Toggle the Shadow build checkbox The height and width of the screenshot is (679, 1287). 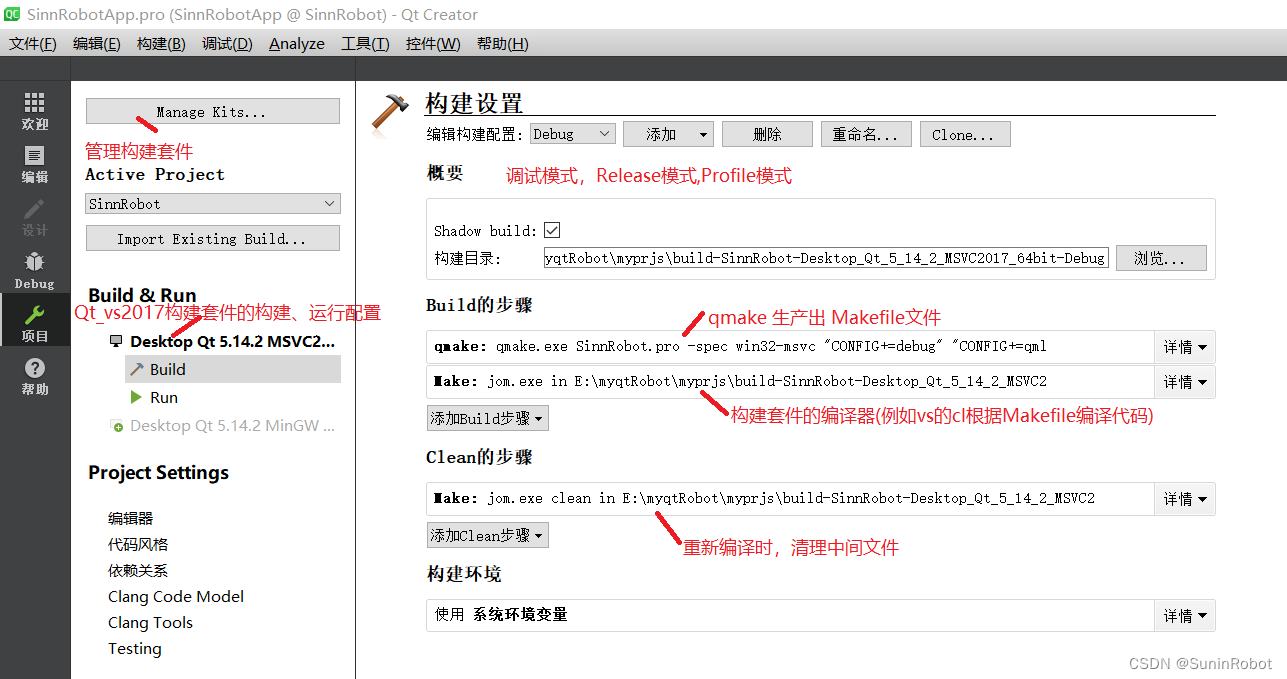552,230
